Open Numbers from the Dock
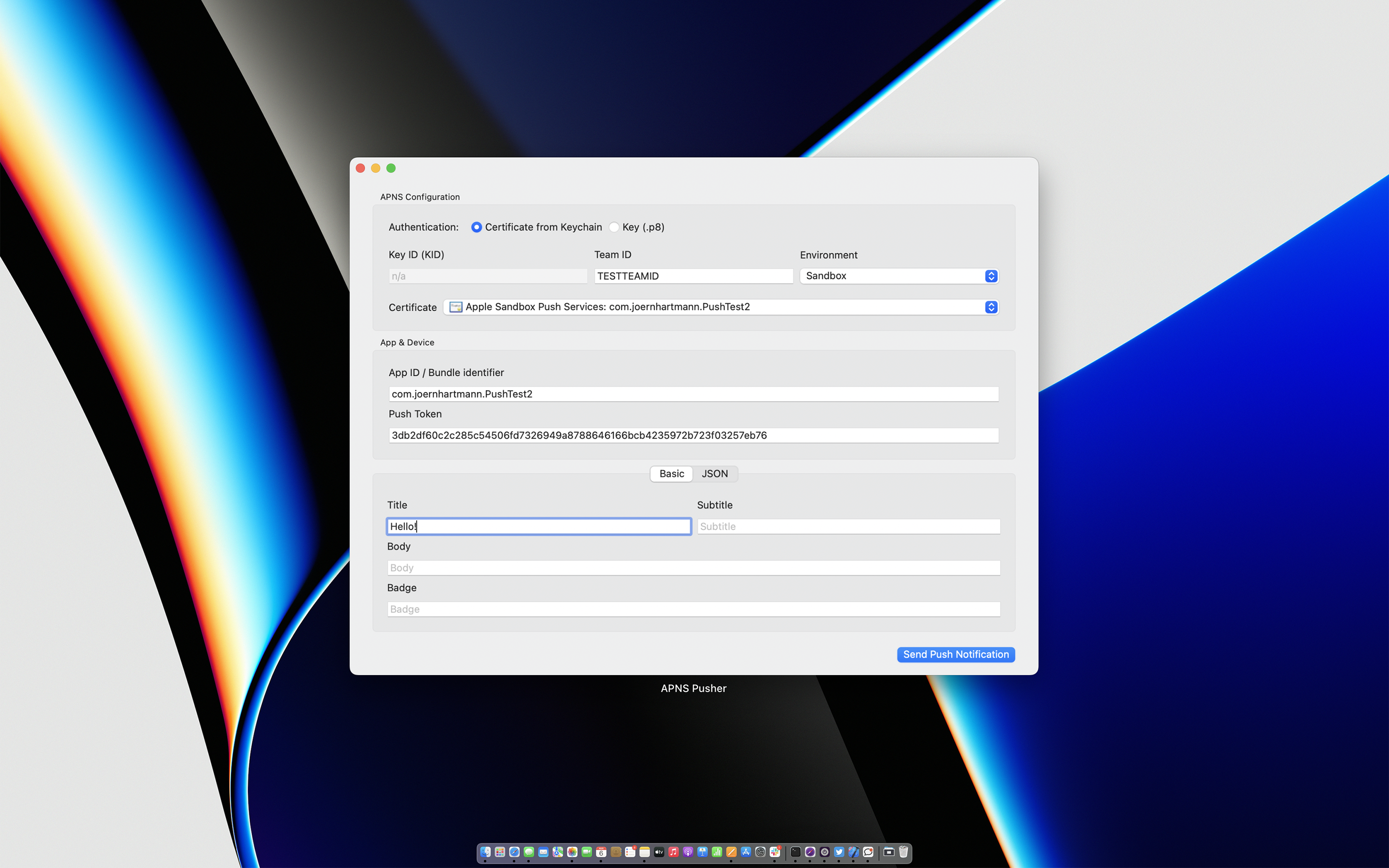1389x868 pixels. click(x=717, y=852)
